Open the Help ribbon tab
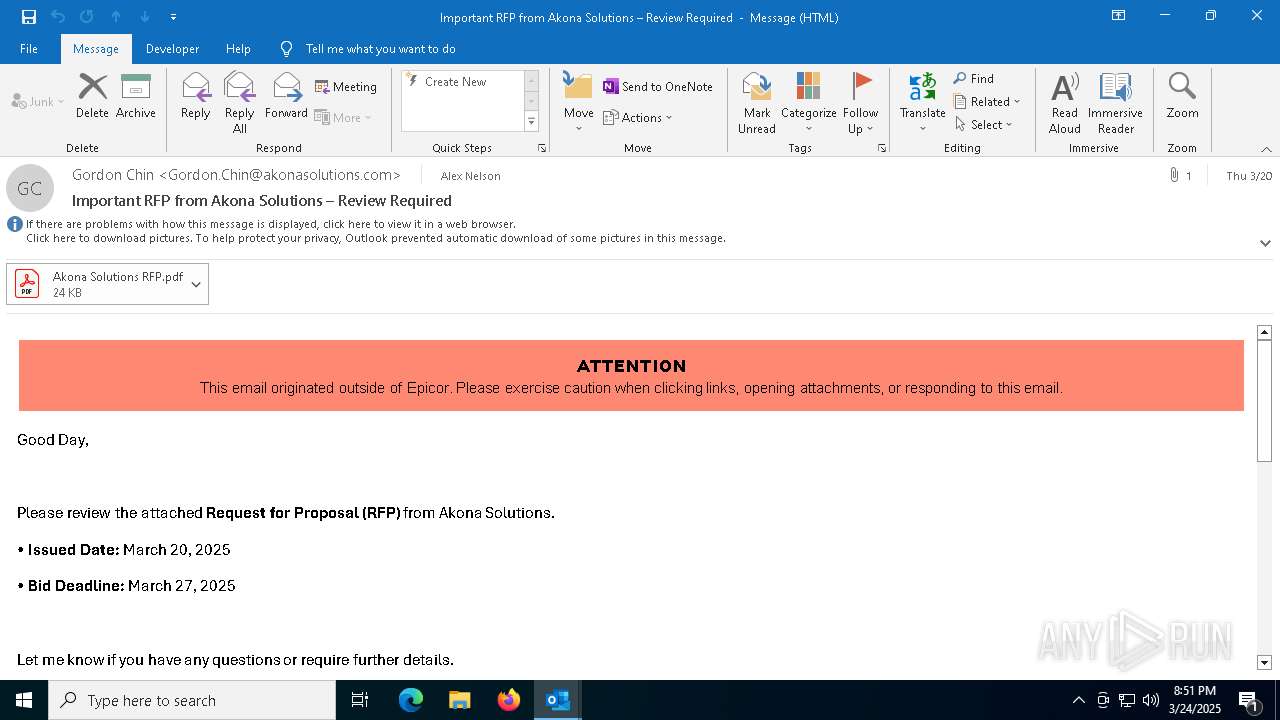 click(238, 49)
